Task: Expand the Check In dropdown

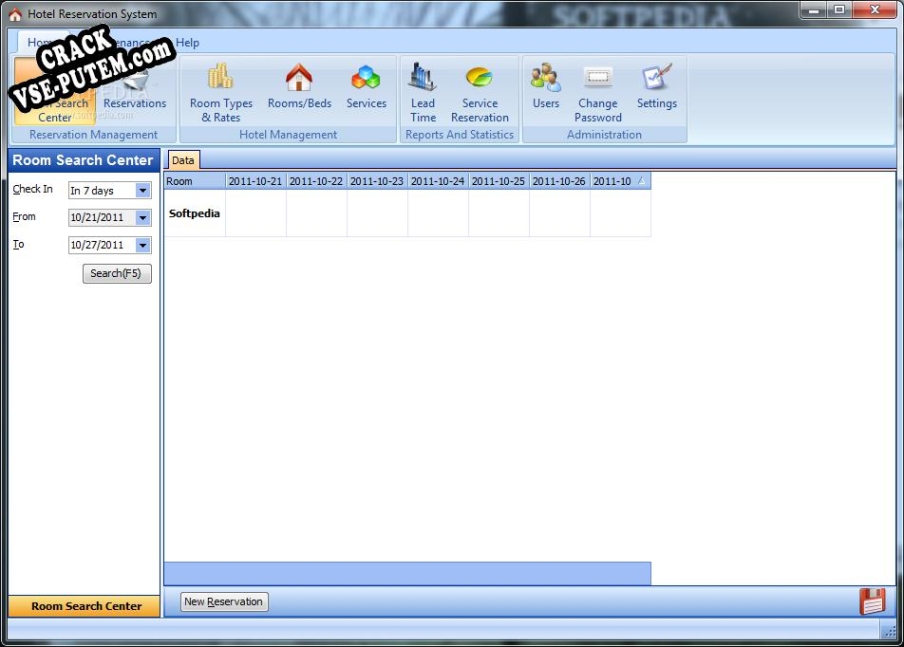Action: pos(142,190)
